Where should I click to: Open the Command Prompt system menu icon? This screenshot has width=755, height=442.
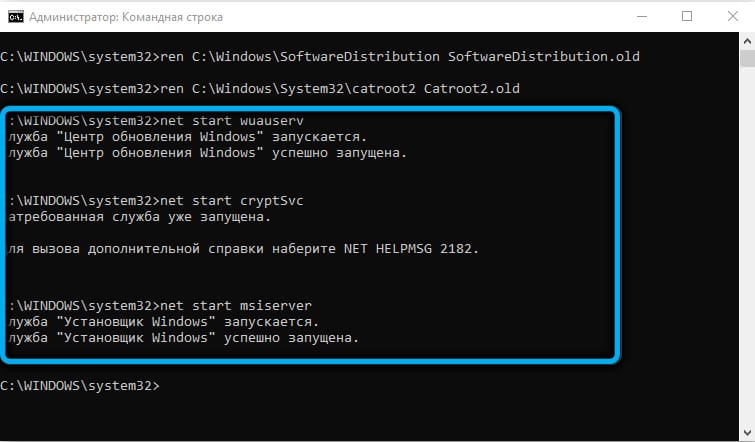(15, 17)
